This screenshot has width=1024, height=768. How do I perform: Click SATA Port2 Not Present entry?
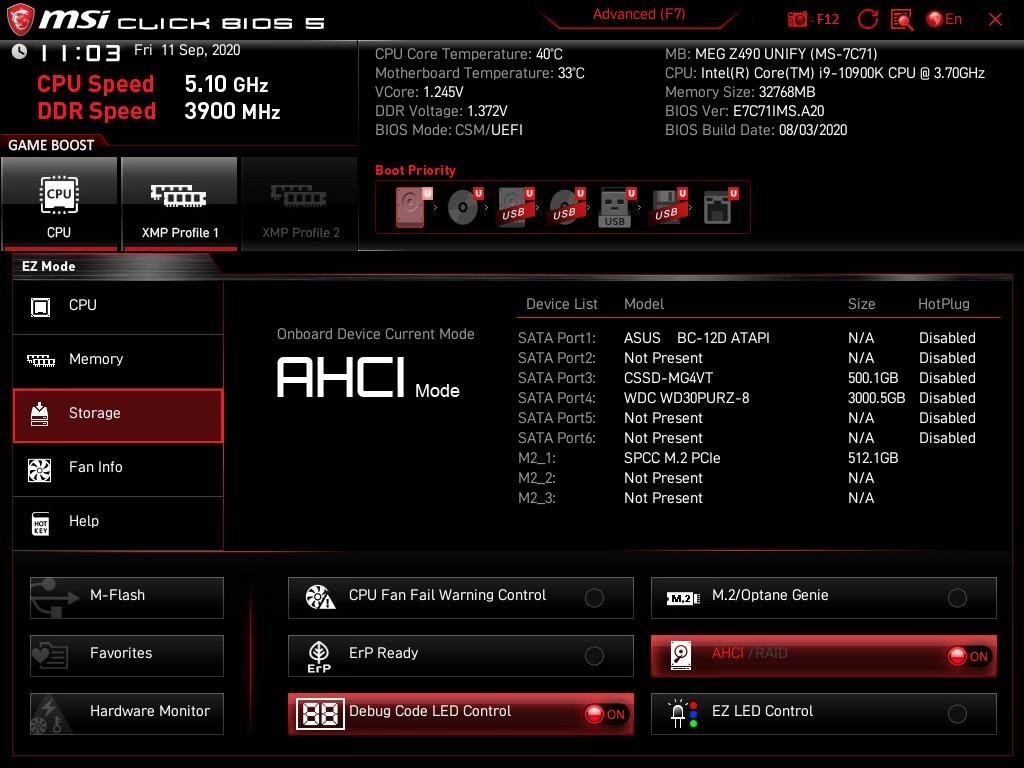pyautogui.click(x=663, y=359)
